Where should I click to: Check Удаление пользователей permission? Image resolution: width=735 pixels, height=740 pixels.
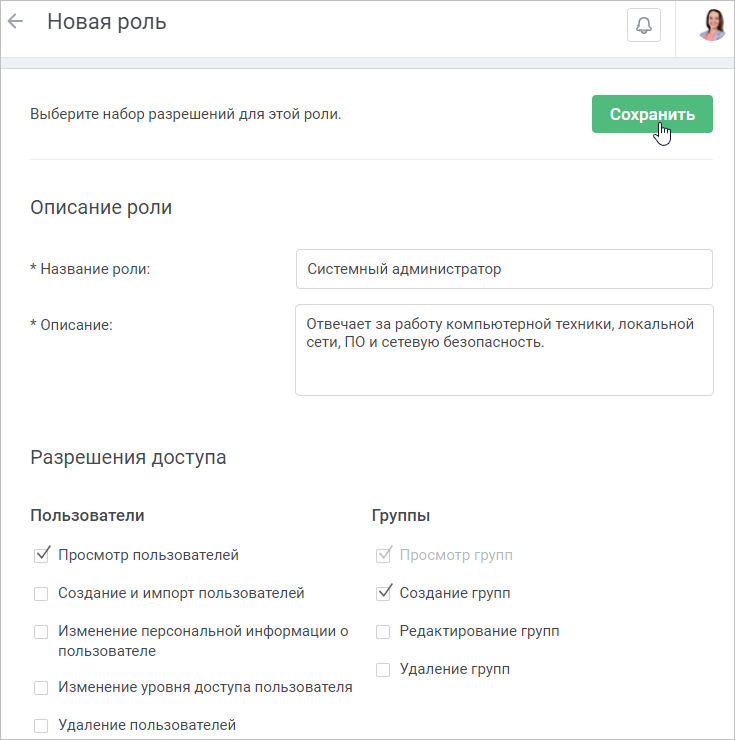pyautogui.click(x=41, y=725)
